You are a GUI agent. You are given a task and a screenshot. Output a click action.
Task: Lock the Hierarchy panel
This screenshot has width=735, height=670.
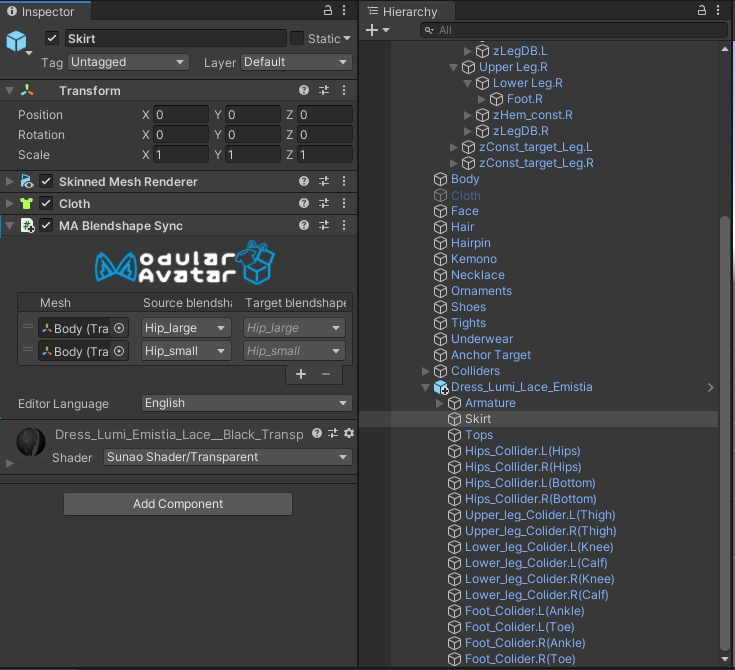(x=702, y=10)
